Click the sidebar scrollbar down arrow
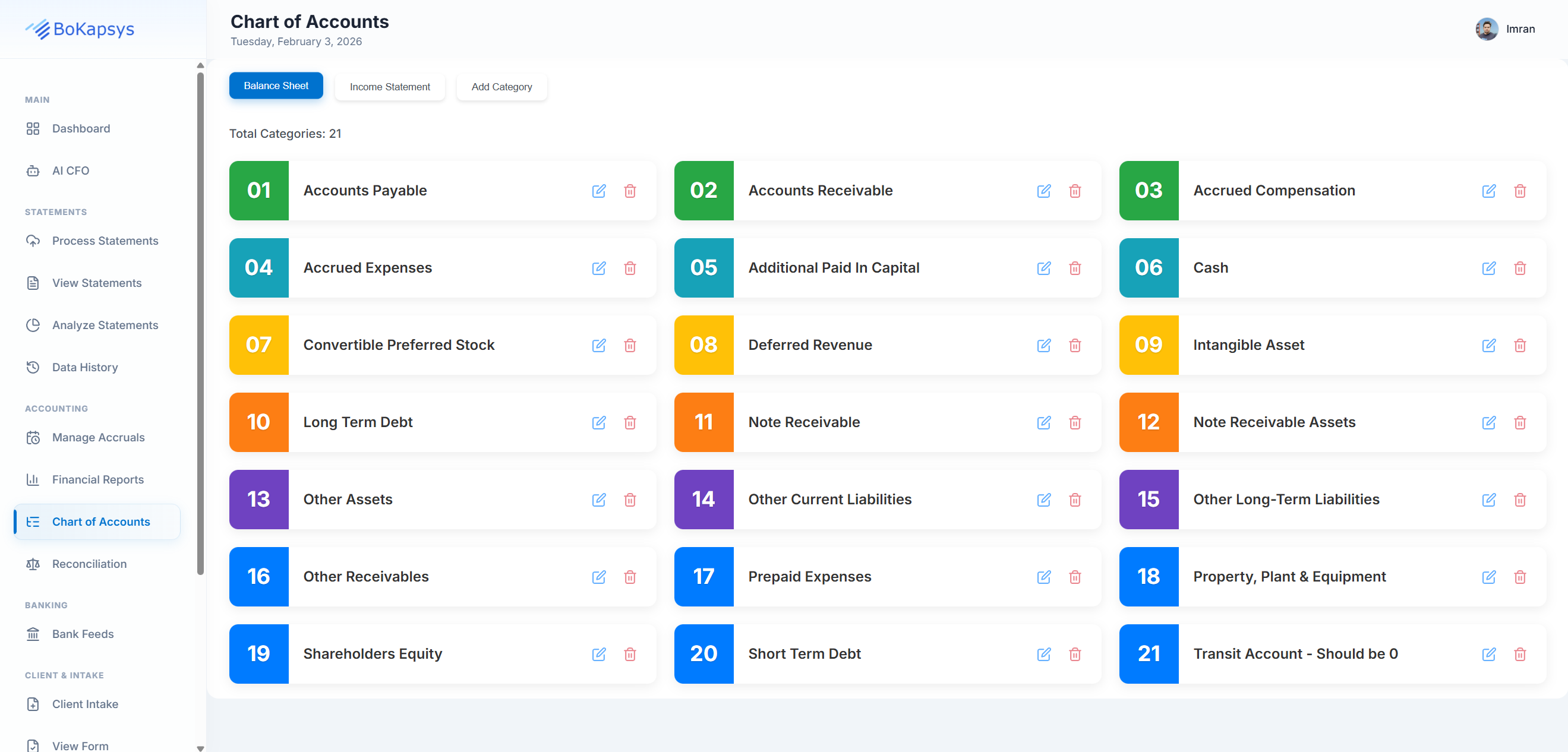Image resolution: width=1568 pixels, height=752 pixels. point(200,748)
